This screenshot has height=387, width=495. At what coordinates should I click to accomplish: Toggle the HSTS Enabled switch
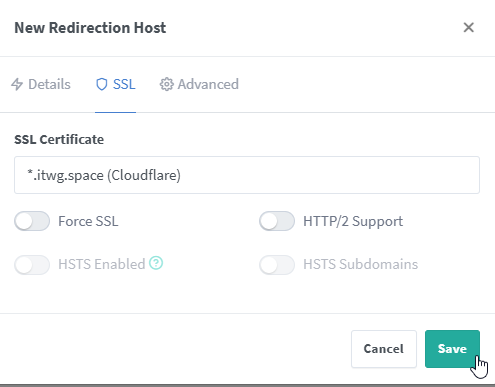(32, 265)
